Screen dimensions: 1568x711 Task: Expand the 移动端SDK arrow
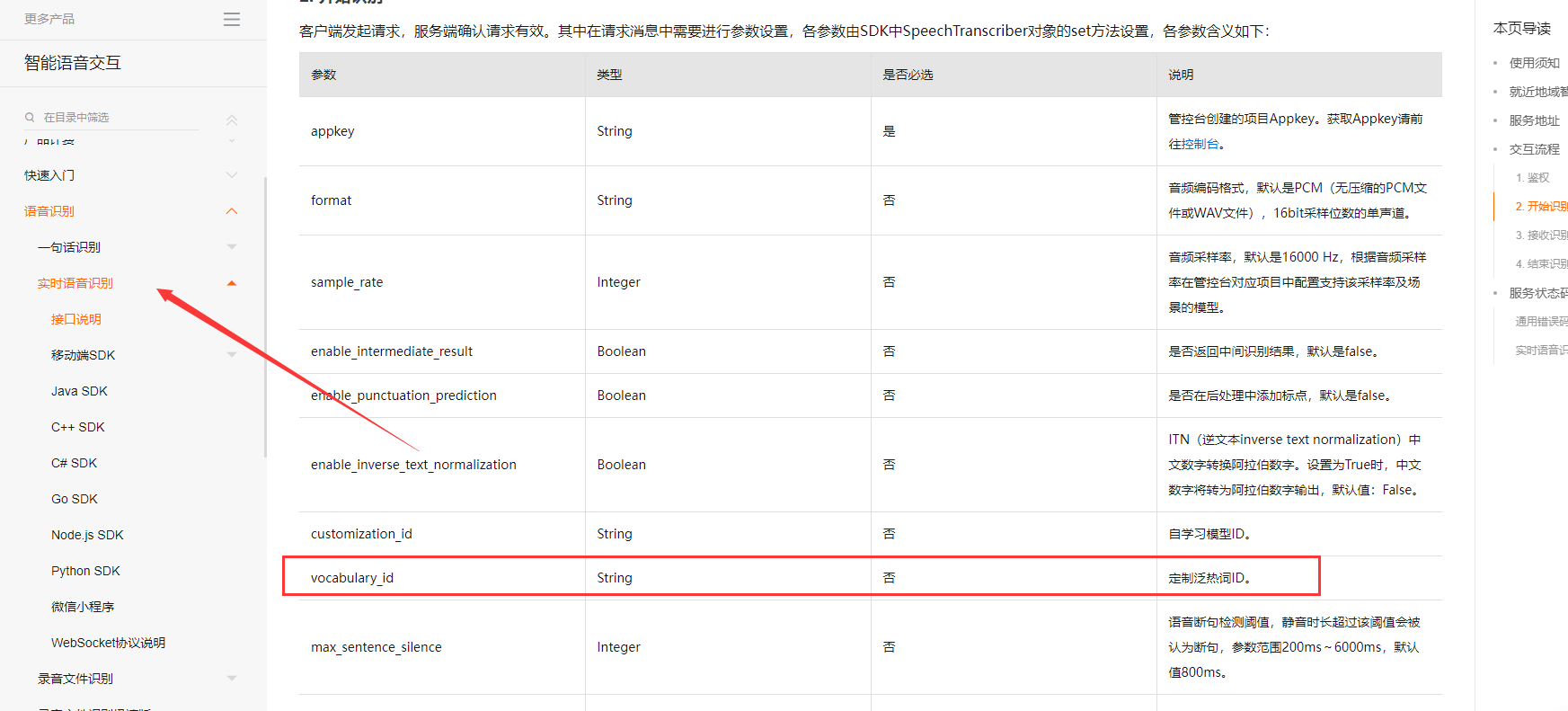232,355
